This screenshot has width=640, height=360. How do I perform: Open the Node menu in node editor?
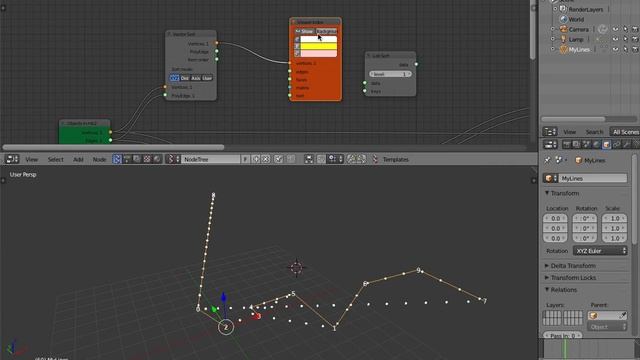[x=99, y=159]
